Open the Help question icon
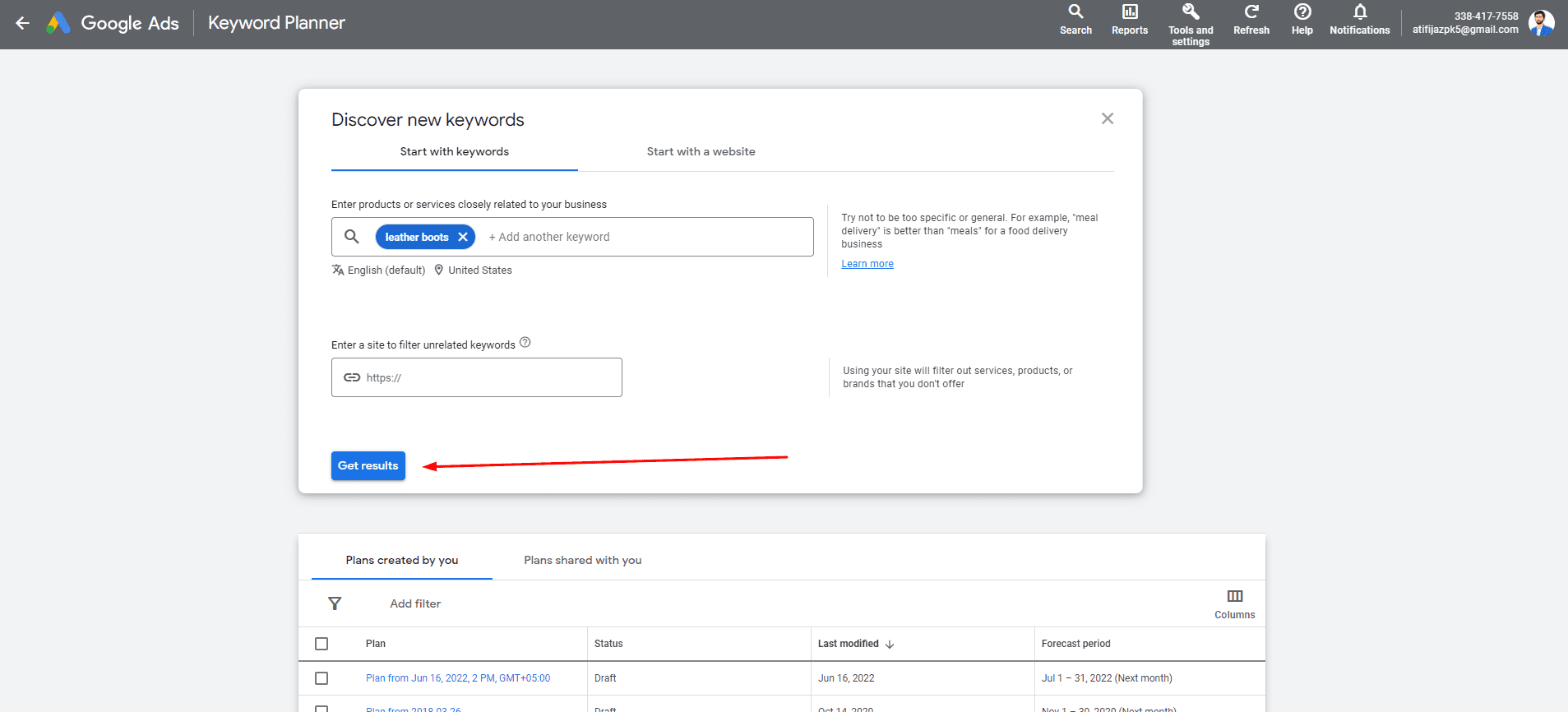The height and width of the screenshot is (712, 1568). 1302,12
